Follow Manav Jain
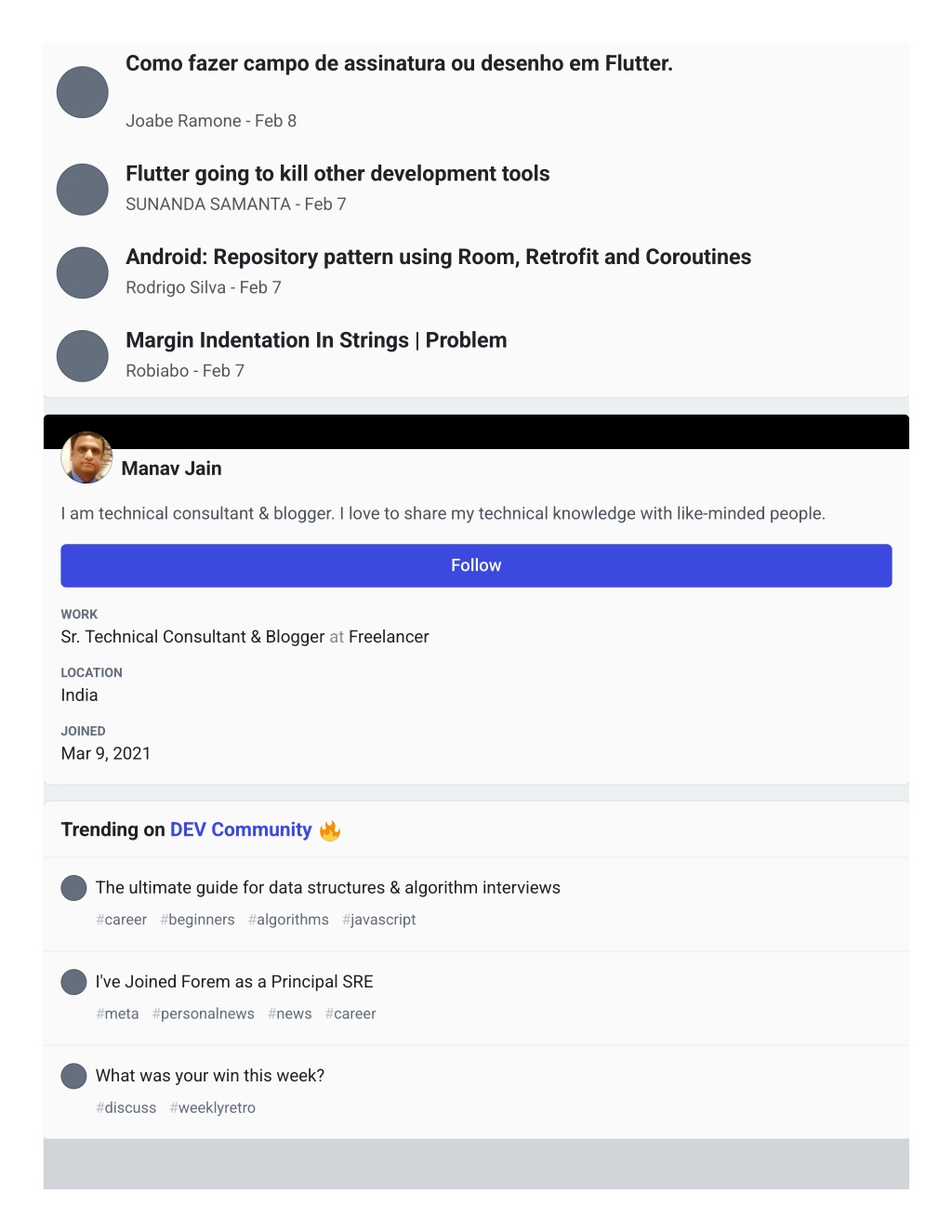Screen dimensions: 952x1232 coord(476,565)
